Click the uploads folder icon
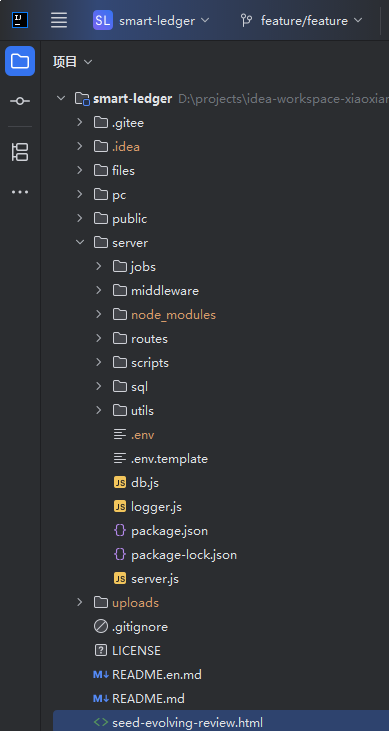Viewport: 389px width, 731px height. click(101, 603)
